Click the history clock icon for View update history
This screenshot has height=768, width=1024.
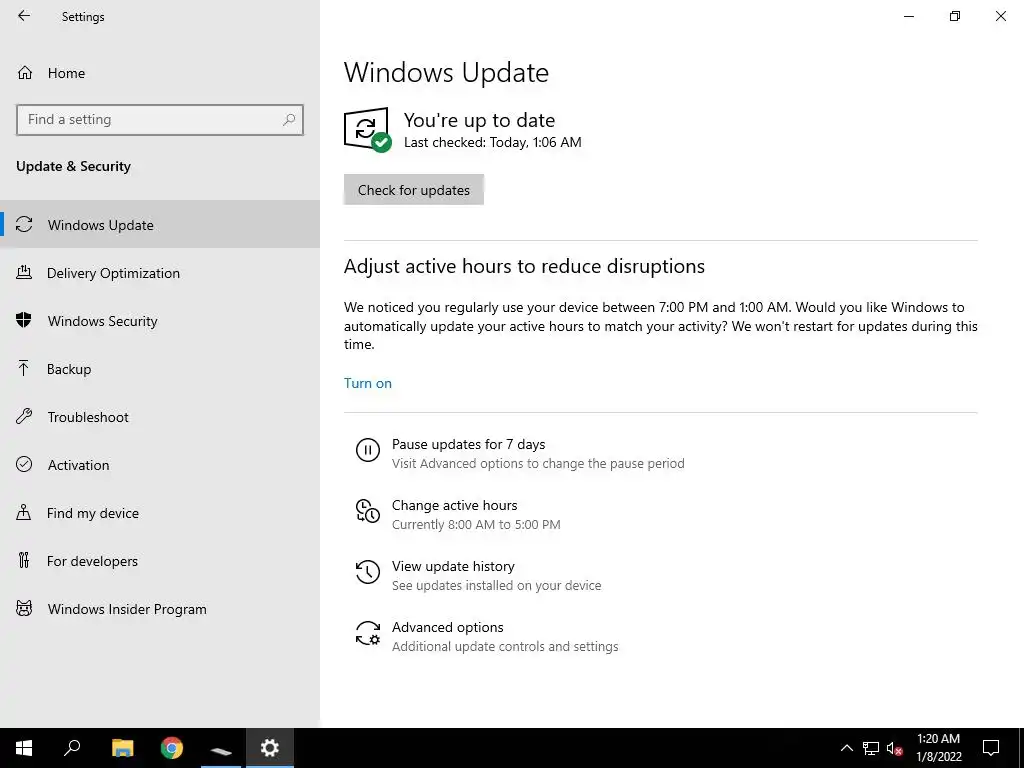[368, 572]
